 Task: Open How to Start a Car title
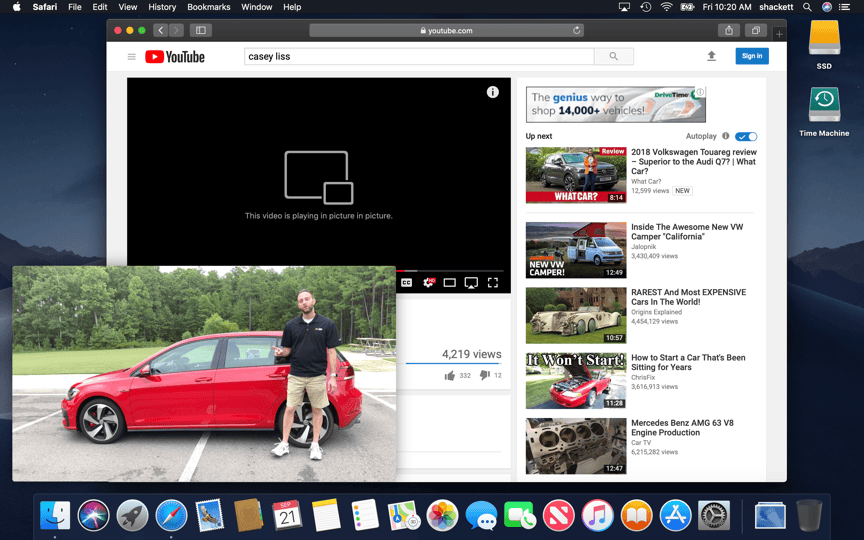688,362
